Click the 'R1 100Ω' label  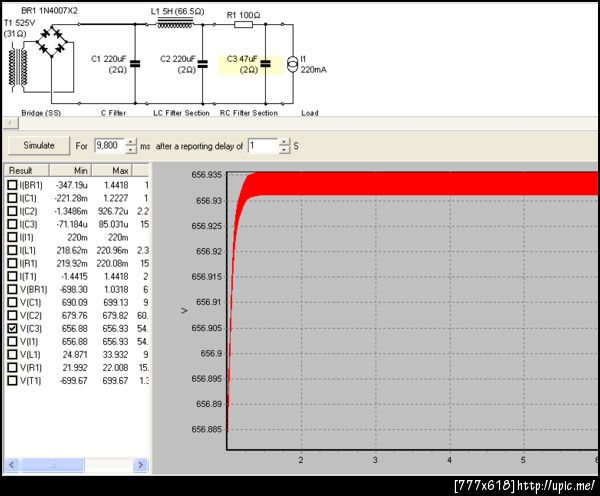pyautogui.click(x=243, y=15)
